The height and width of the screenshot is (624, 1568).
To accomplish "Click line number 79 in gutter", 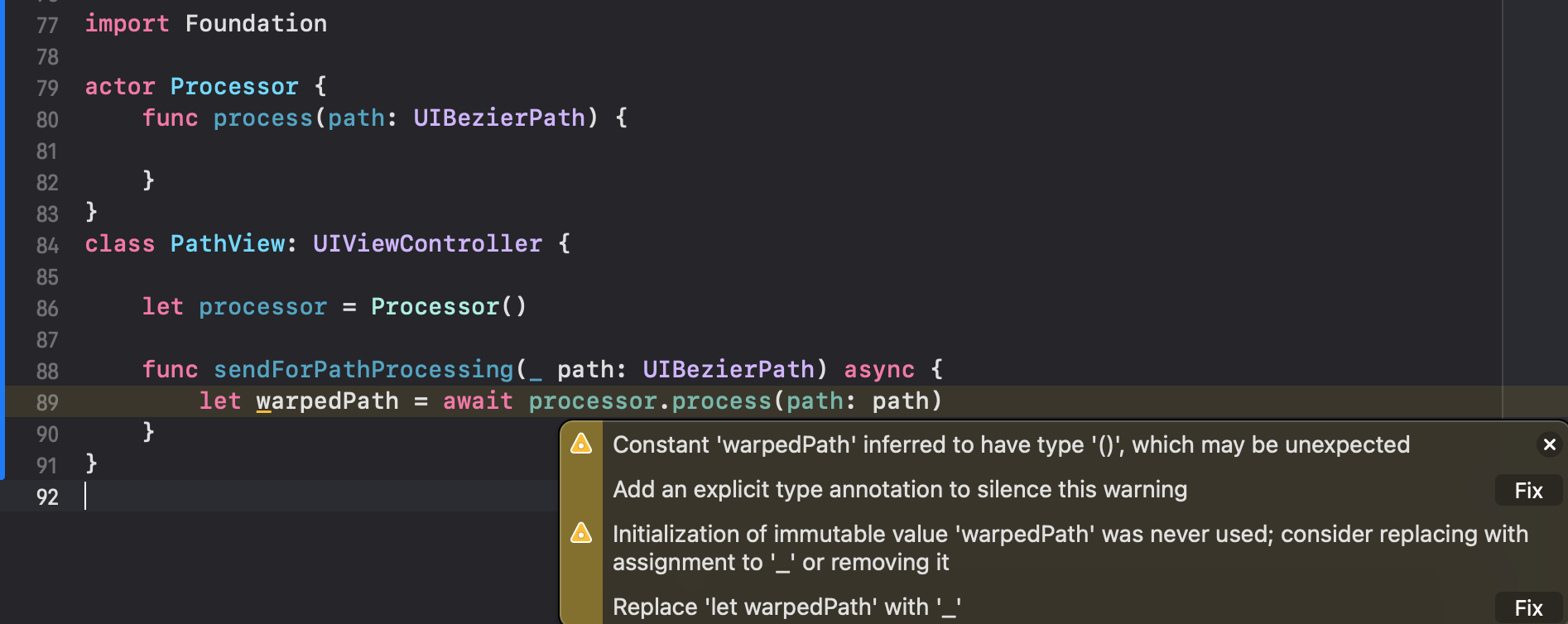I will click(x=47, y=89).
